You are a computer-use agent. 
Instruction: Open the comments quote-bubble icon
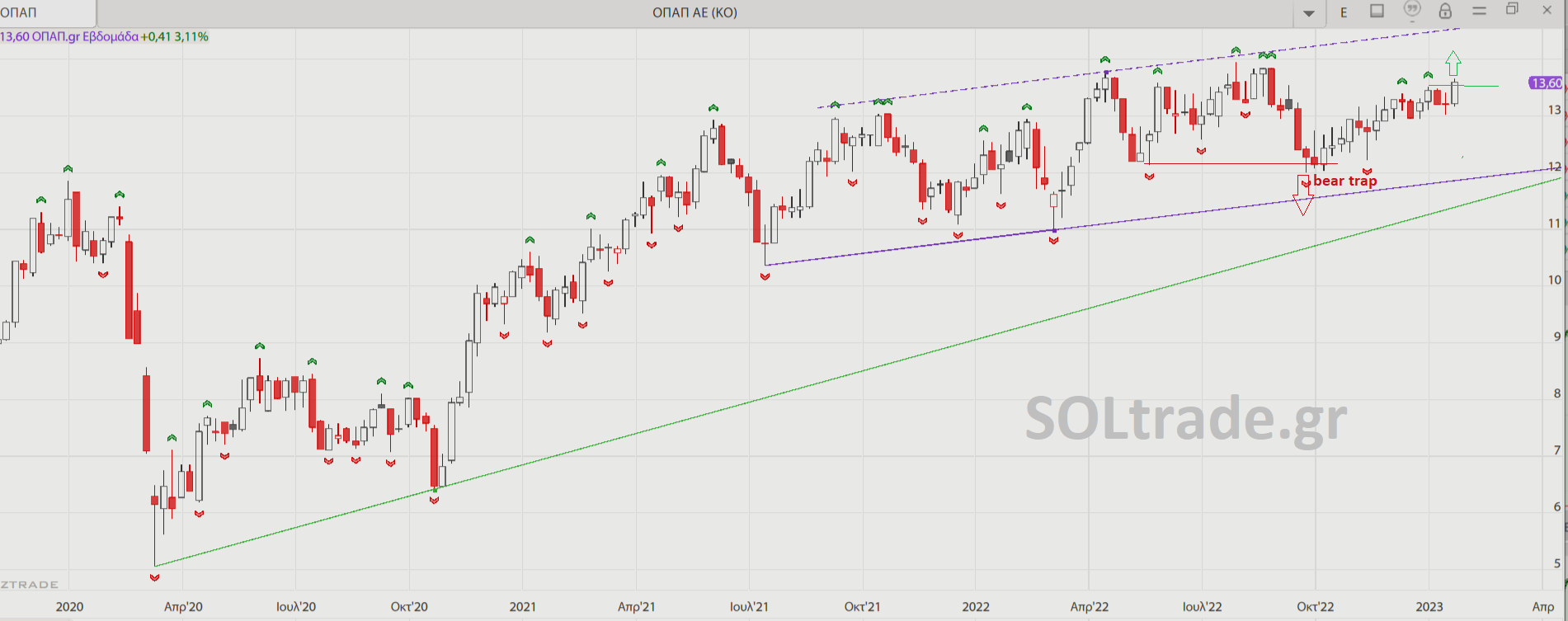[x=1412, y=10]
